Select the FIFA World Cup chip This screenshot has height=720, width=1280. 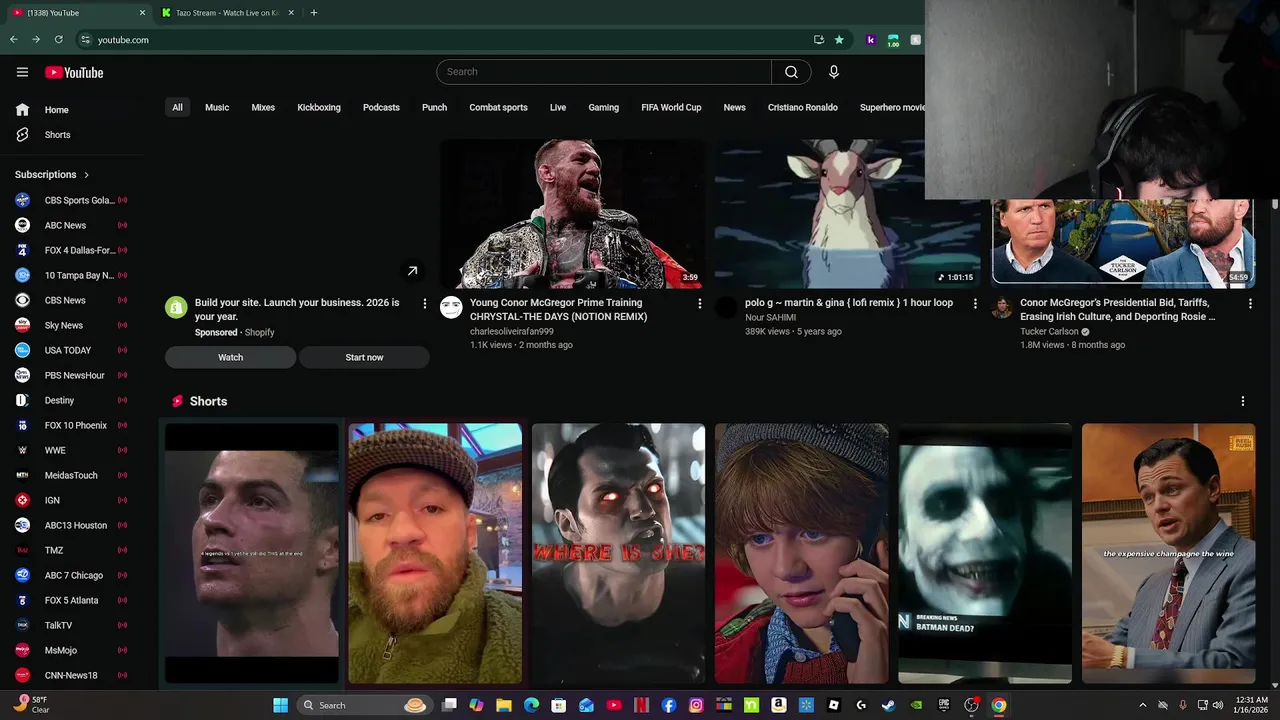click(x=671, y=107)
